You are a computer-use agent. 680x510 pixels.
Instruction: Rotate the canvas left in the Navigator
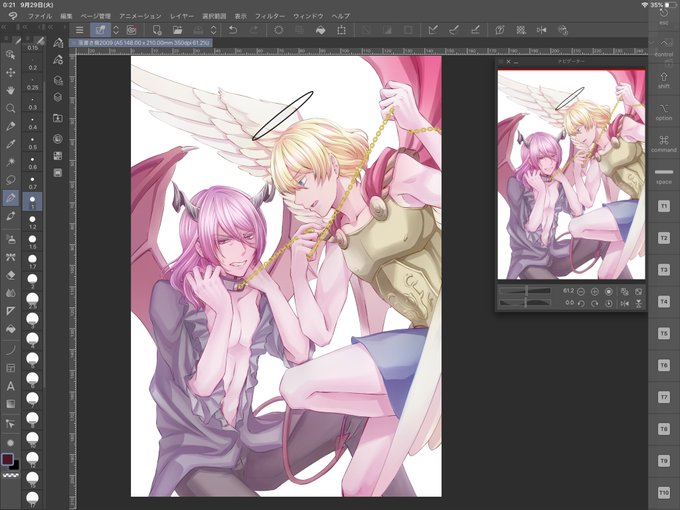pos(581,303)
